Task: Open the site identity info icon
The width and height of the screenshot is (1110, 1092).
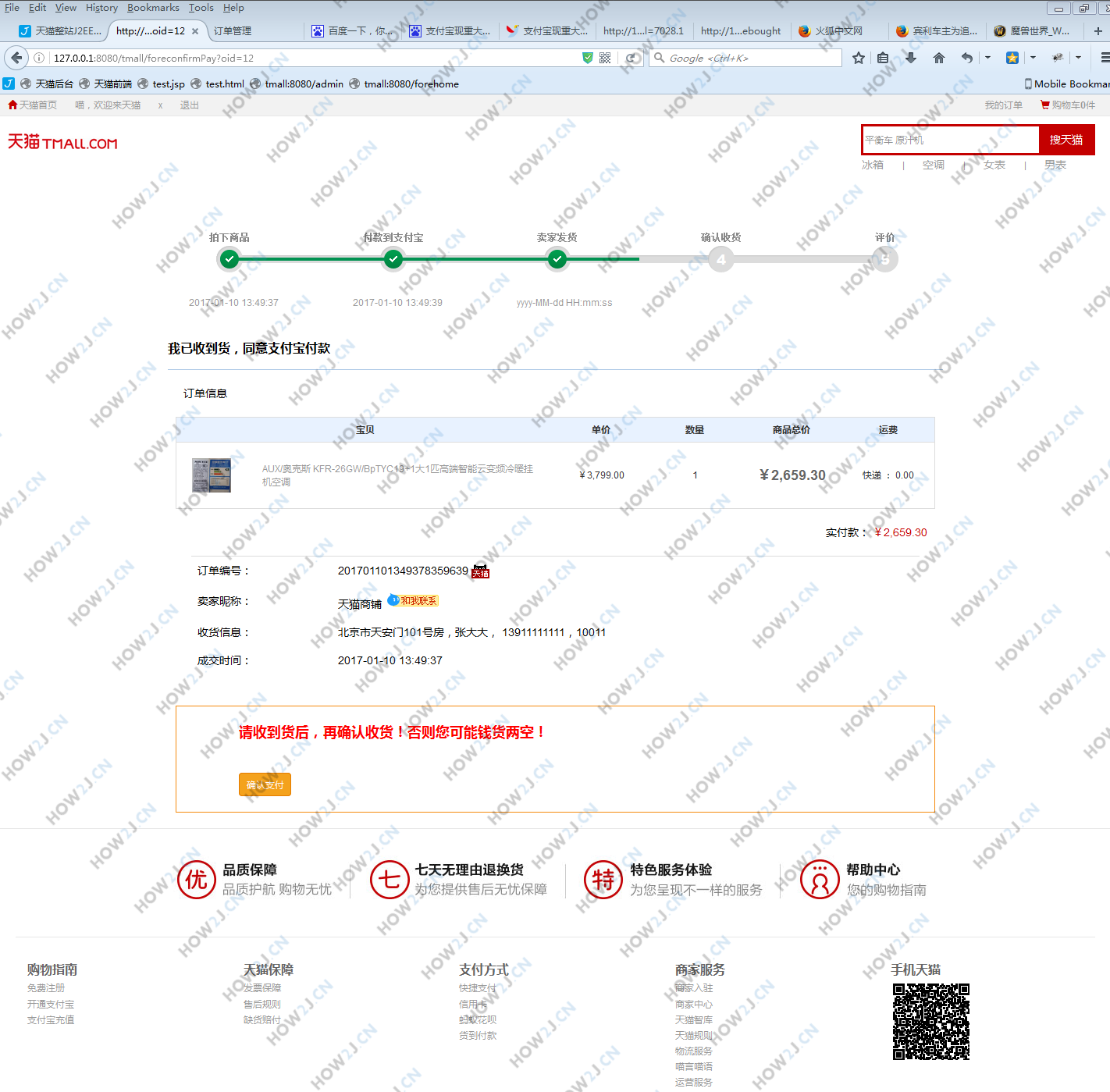Action: (x=39, y=58)
